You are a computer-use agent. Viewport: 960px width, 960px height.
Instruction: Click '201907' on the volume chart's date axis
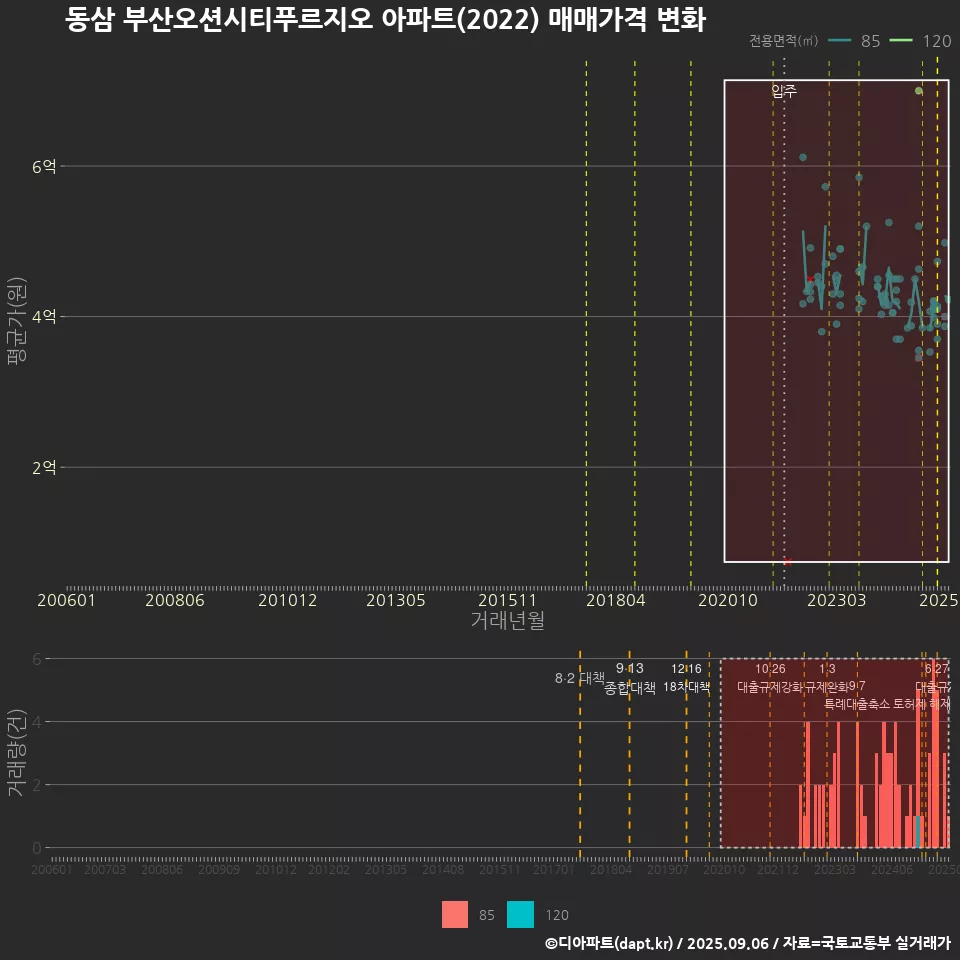[x=667, y=869]
